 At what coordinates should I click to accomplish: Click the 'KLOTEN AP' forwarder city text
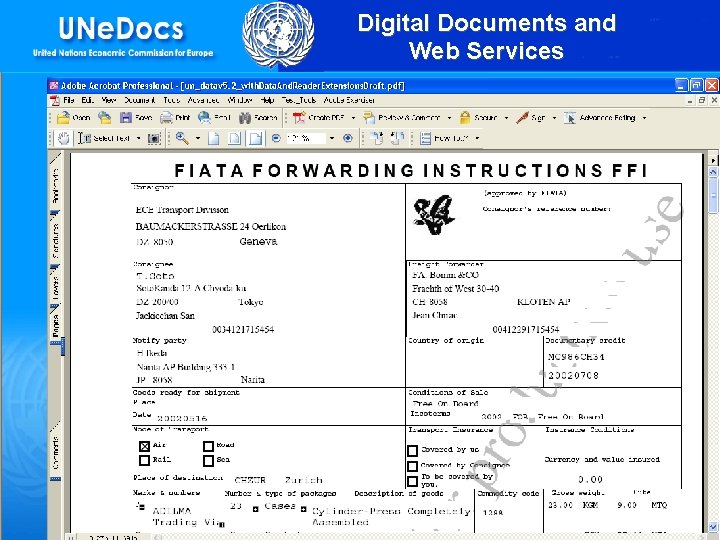point(544,302)
